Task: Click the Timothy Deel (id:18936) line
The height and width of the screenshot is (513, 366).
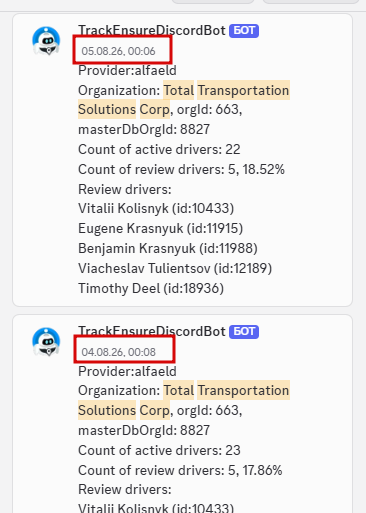Action: pyautogui.click(x=151, y=288)
